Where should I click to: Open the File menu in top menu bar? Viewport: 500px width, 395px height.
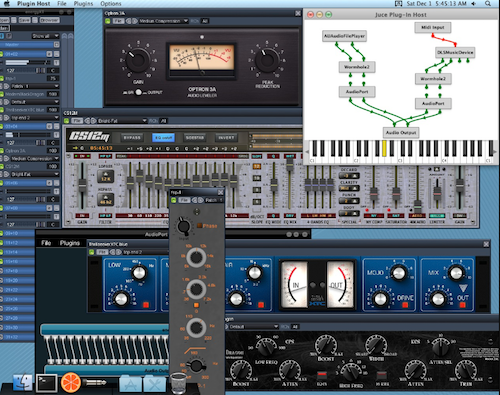(62, 3)
